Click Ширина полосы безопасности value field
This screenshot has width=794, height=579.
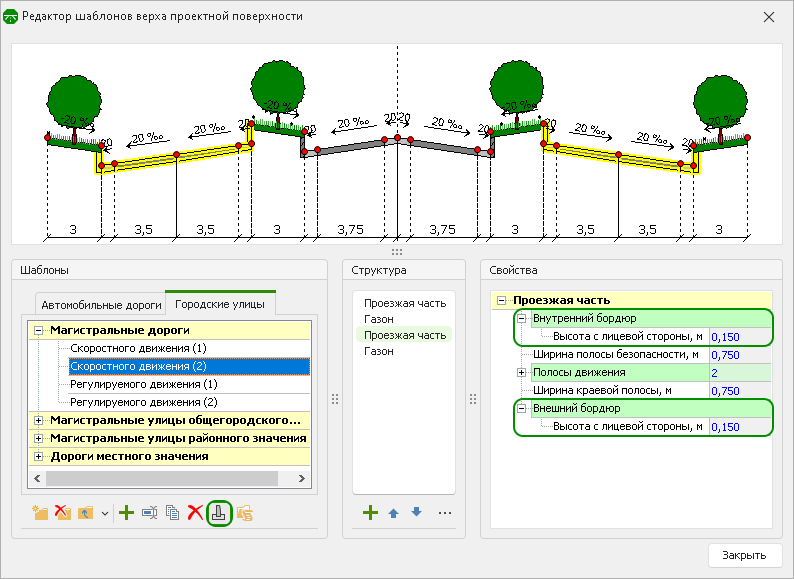[x=740, y=354]
